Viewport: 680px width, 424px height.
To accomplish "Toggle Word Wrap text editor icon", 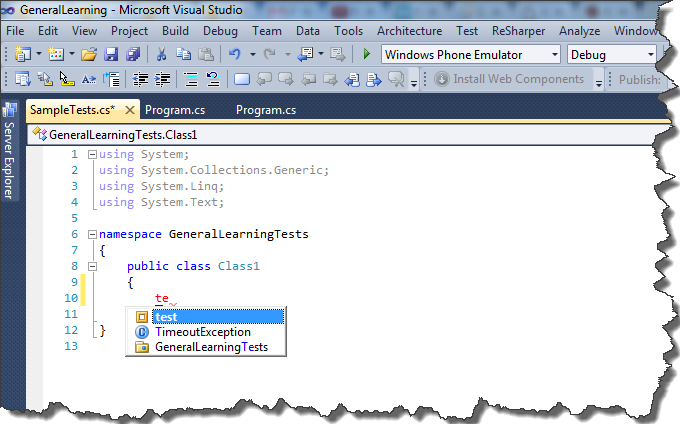I will pos(111,79).
